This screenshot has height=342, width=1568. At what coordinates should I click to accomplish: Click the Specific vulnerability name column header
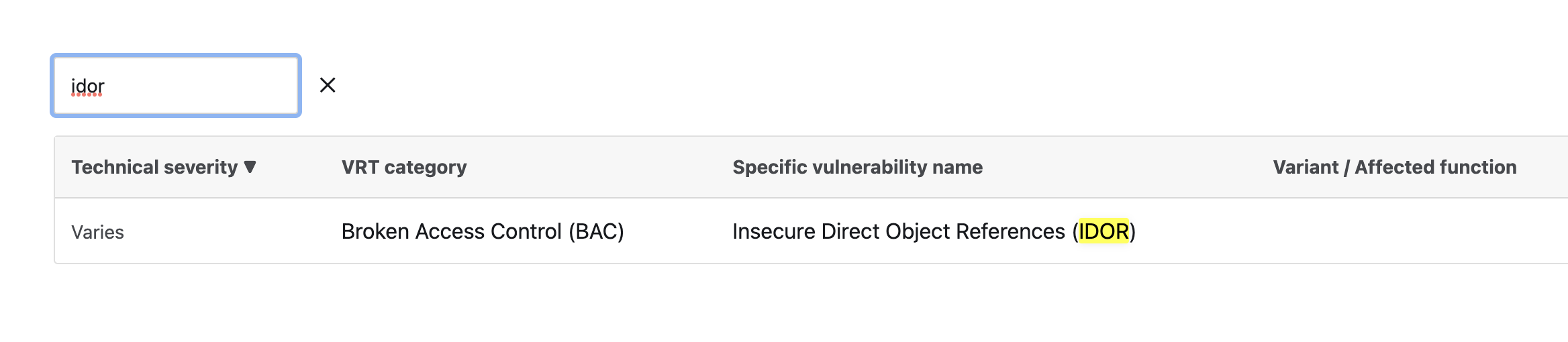tap(857, 167)
